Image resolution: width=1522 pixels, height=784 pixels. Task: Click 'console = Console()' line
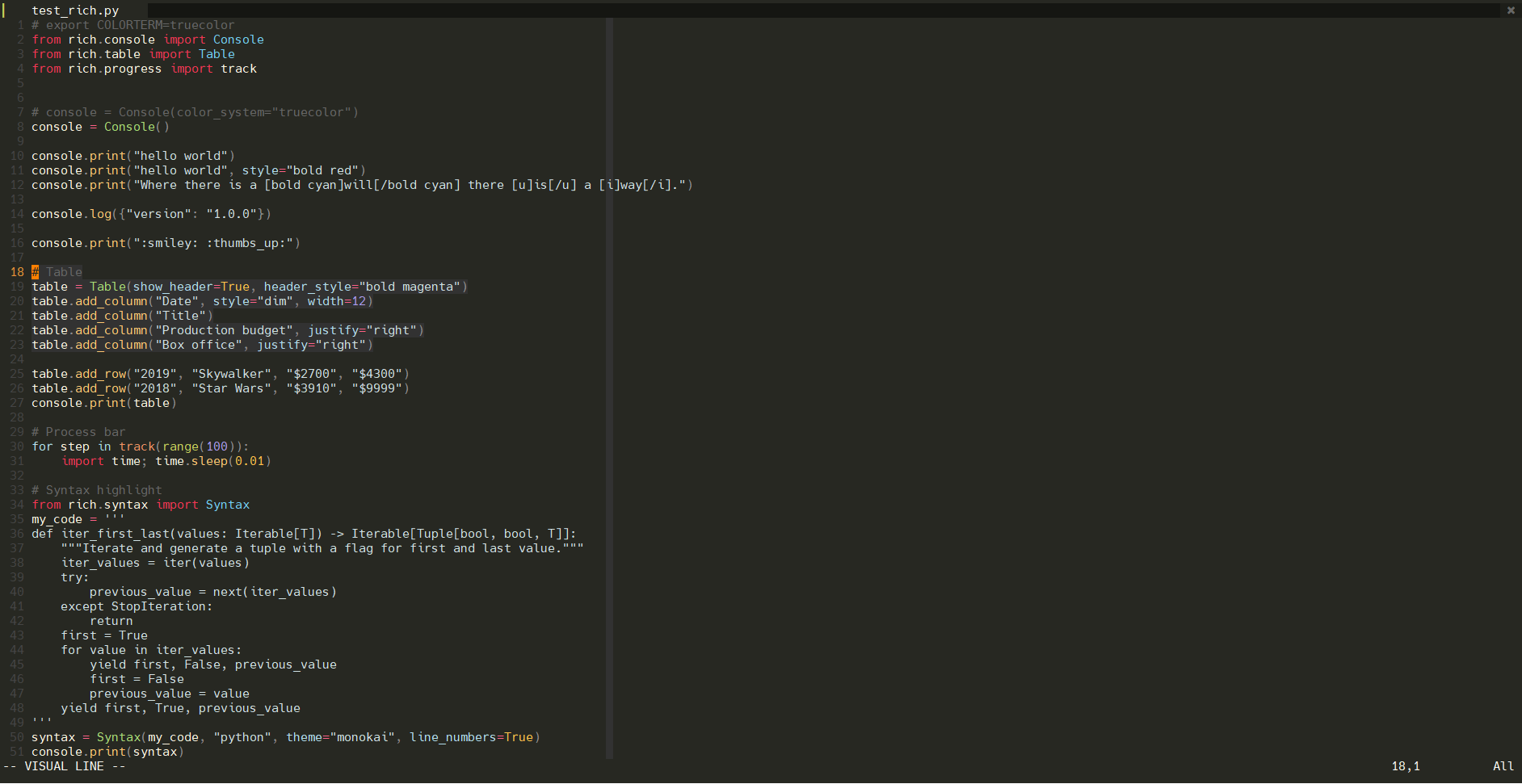pyautogui.click(x=100, y=127)
